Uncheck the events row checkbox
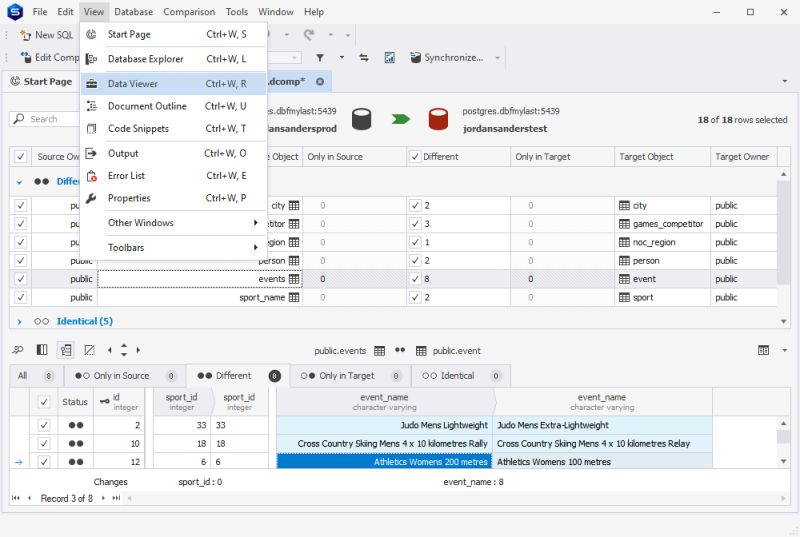The width and height of the screenshot is (800, 537). point(20,279)
